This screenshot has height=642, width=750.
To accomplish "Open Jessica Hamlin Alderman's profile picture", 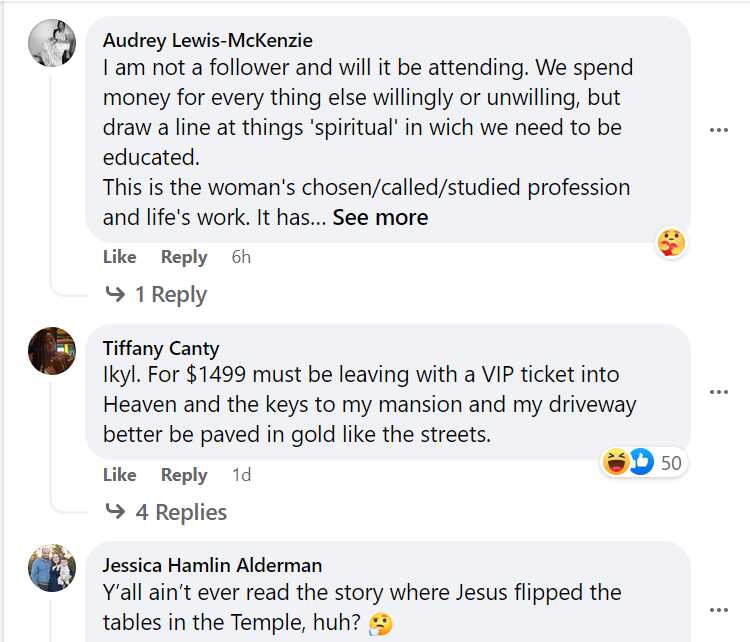I will pyautogui.click(x=52, y=568).
